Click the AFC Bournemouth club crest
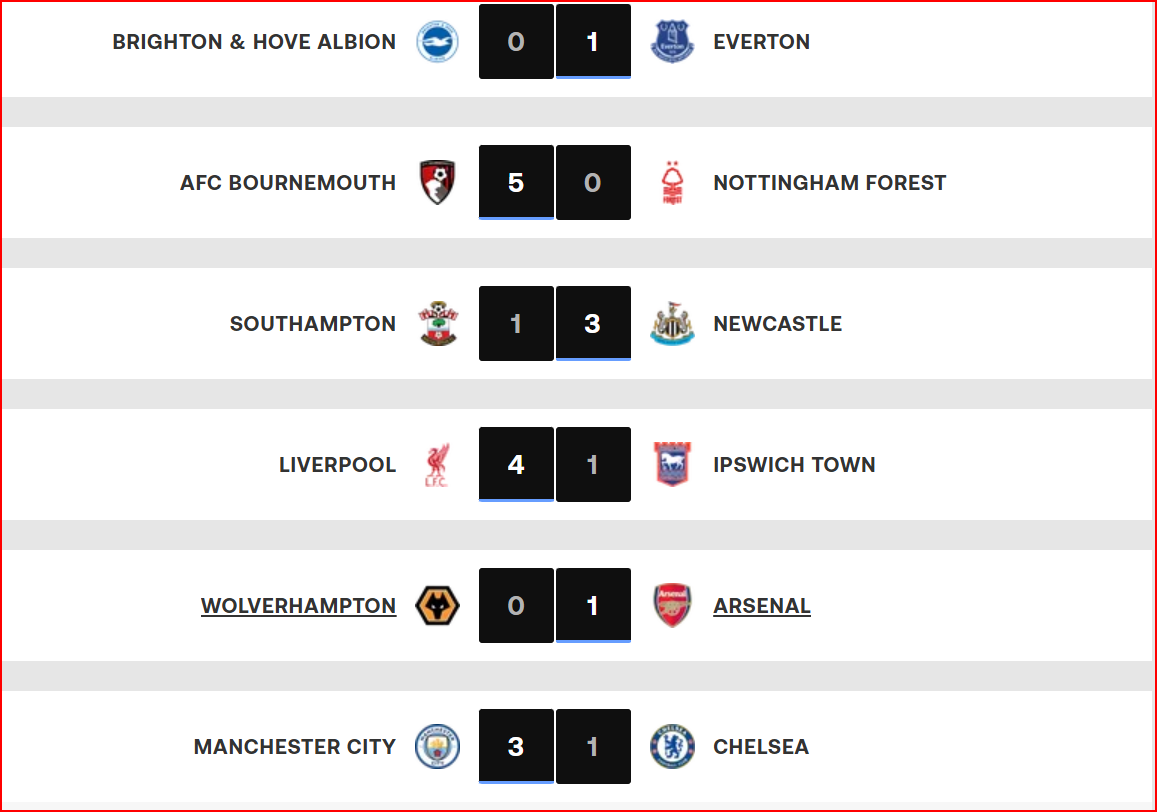Image resolution: width=1157 pixels, height=812 pixels. (x=437, y=183)
